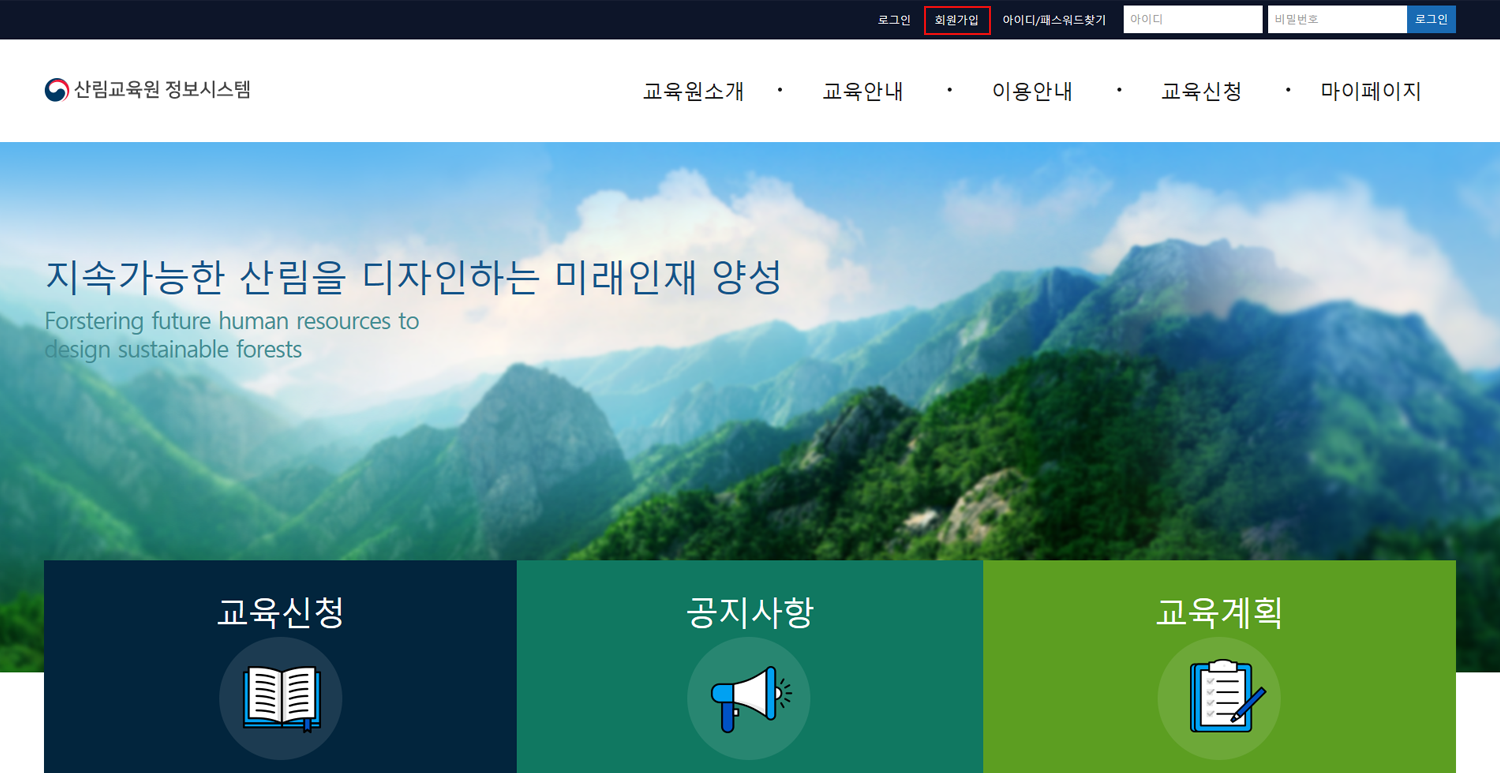Click the main banner headline text
The height and width of the screenshot is (773, 1500).
[x=413, y=277]
